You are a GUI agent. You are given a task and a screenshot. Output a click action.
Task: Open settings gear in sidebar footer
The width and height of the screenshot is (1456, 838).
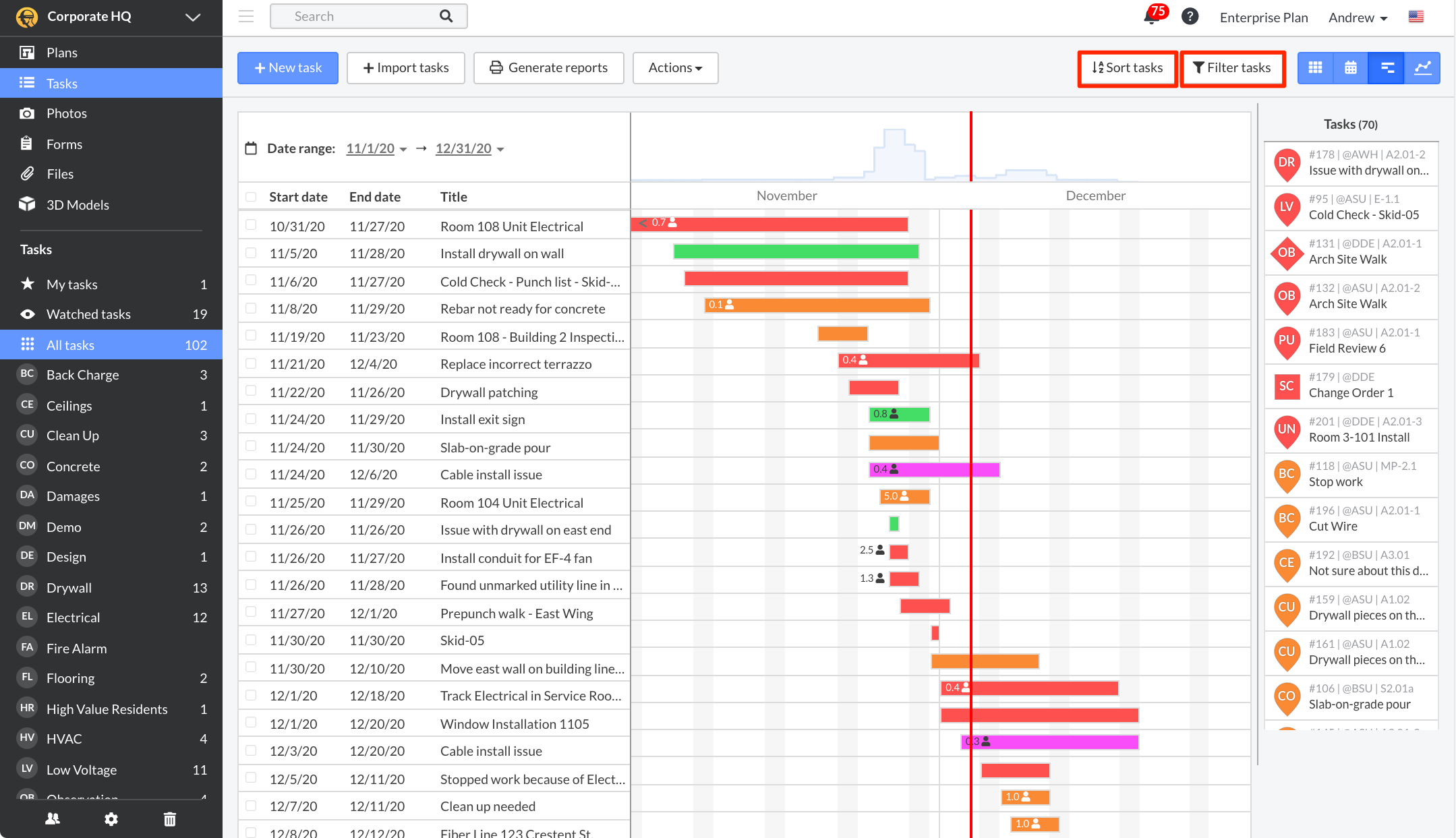point(111,819)
